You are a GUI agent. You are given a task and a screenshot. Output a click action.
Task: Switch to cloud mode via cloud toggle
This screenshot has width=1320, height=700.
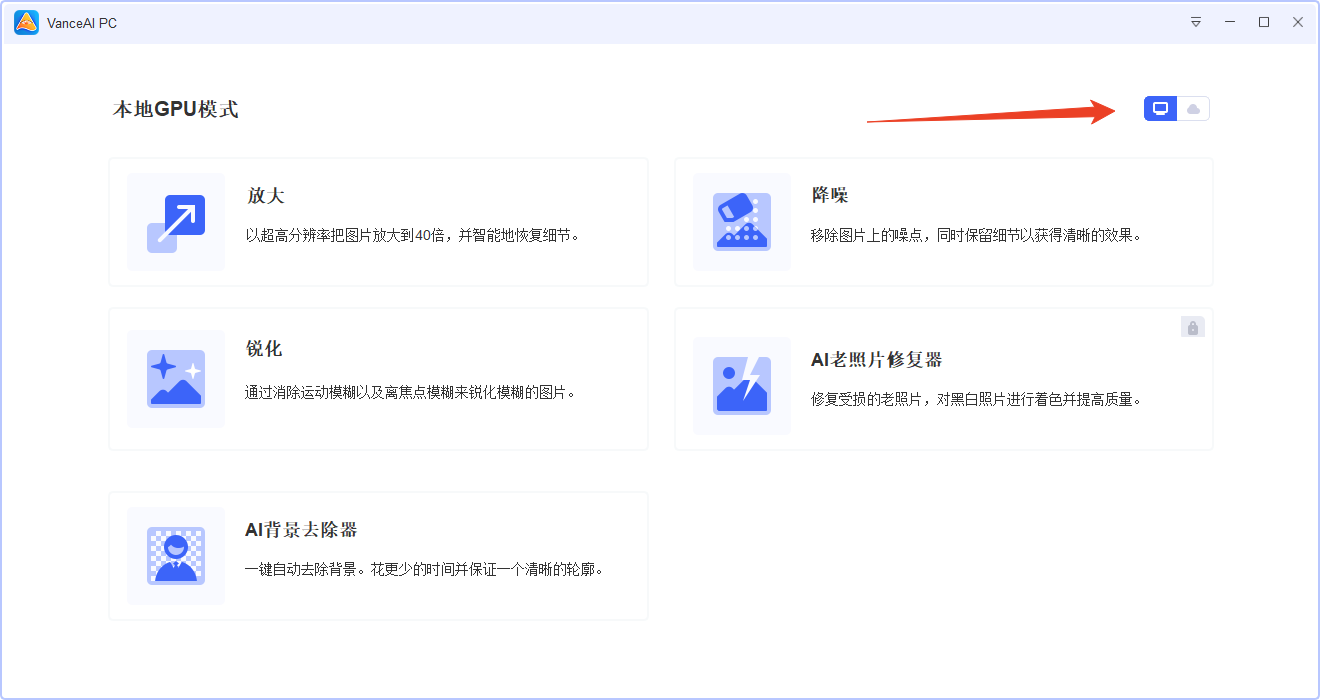pos(1193,108)
